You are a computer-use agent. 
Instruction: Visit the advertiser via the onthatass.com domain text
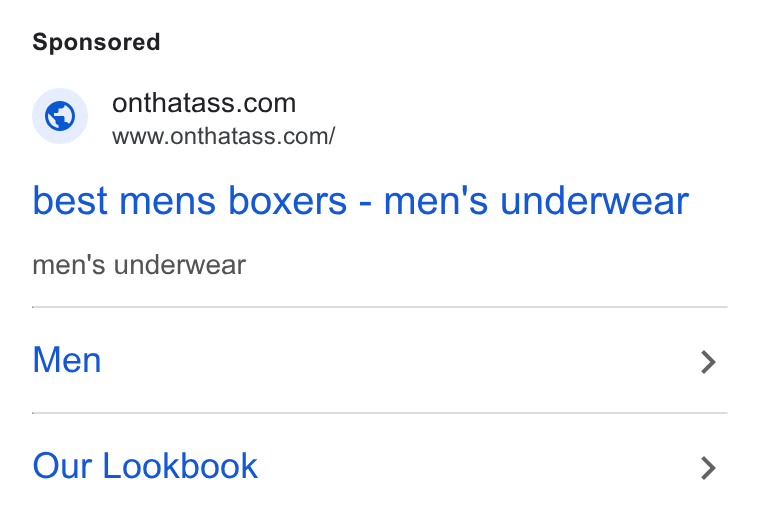tap(204, 103)
